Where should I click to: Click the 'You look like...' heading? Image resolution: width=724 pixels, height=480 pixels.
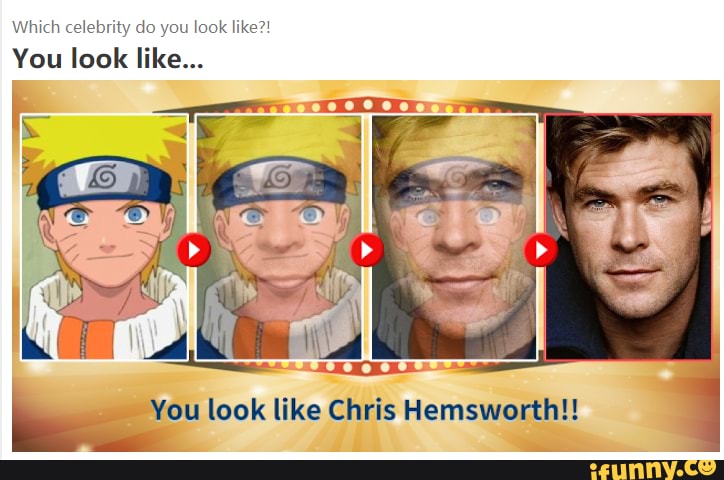pos(108,59)
